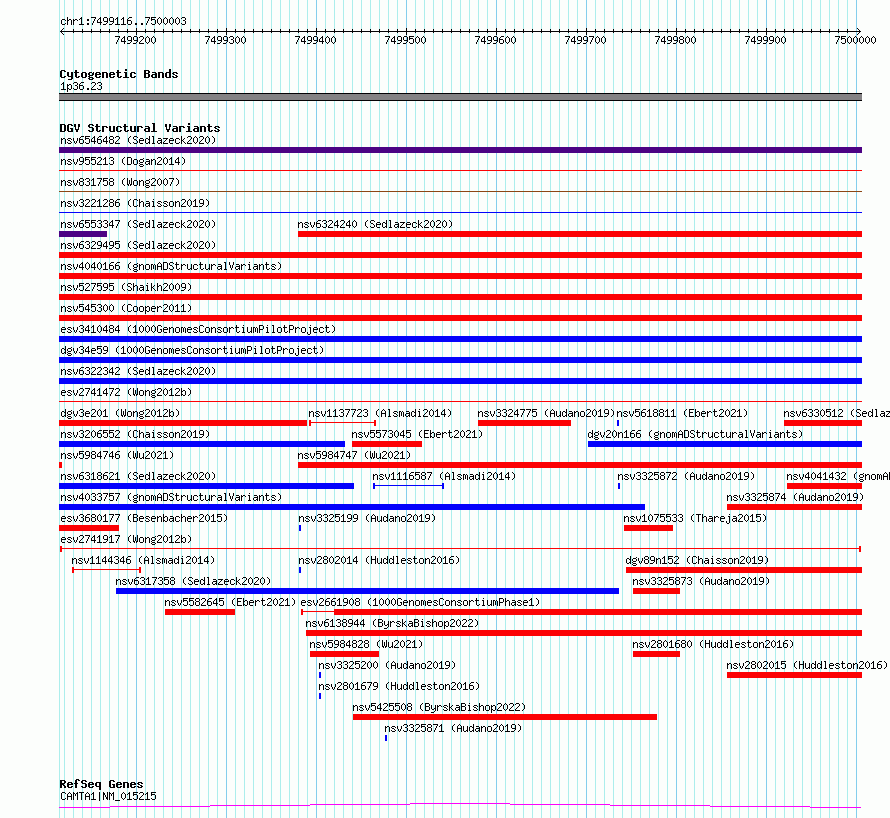Click nsv1137723 (Alsmadi2014) label
The width and height of the screenshot is (890, 818).
pyautogui.click(x=380, y=413)
